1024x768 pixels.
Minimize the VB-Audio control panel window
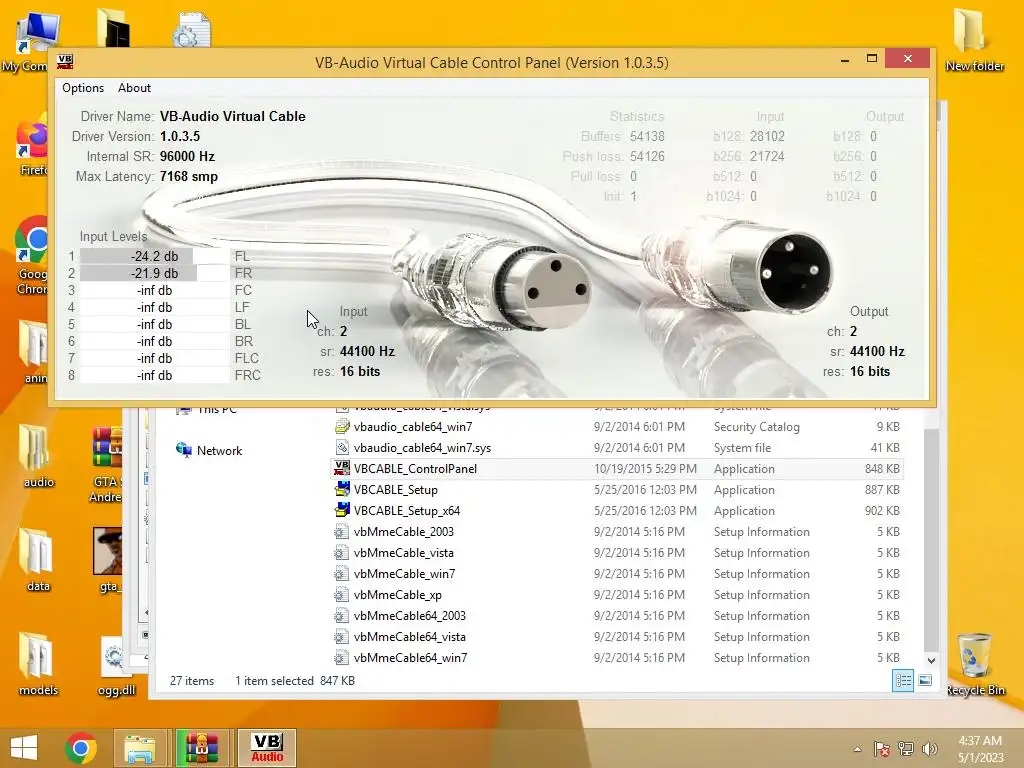point(845,59)
